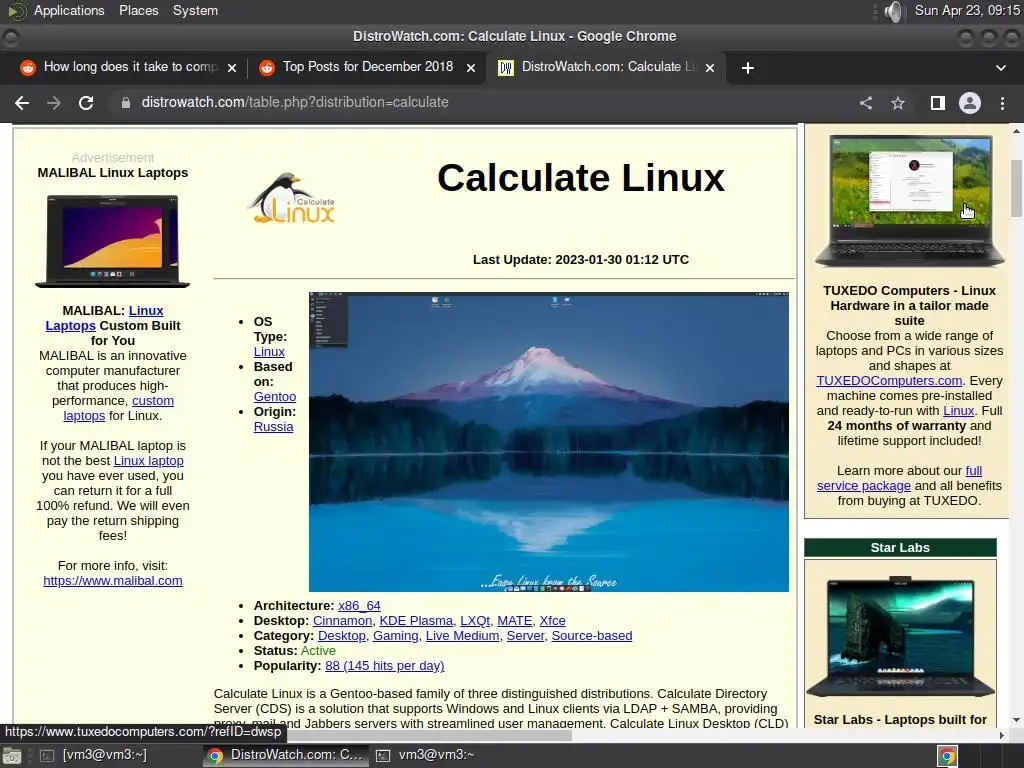
Task: Open a new browser tab
Action: point(748,68)
